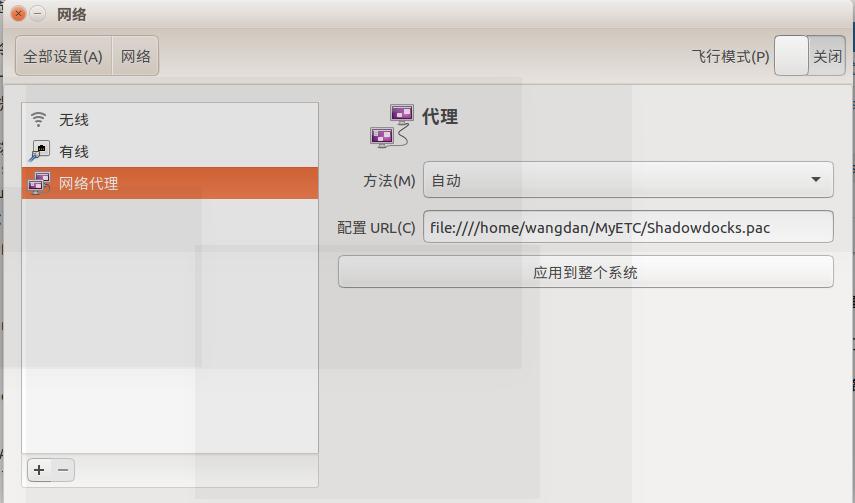Click the wireless Wi-Fi icon
855x503 pixels.
click(x=38, y=118)
